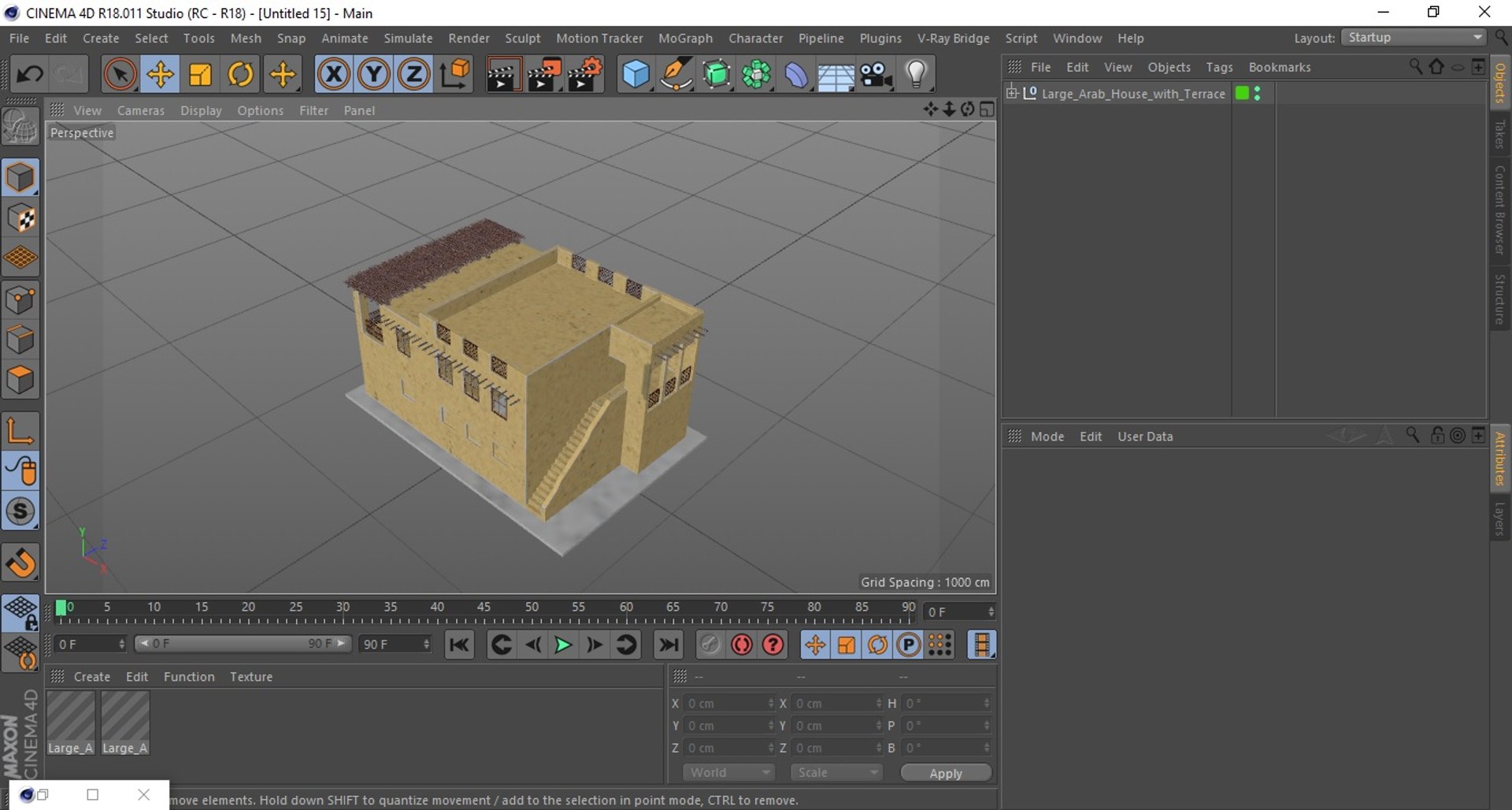Click the position X input field
1512x810 pixels.
click(x=730, y=704)
